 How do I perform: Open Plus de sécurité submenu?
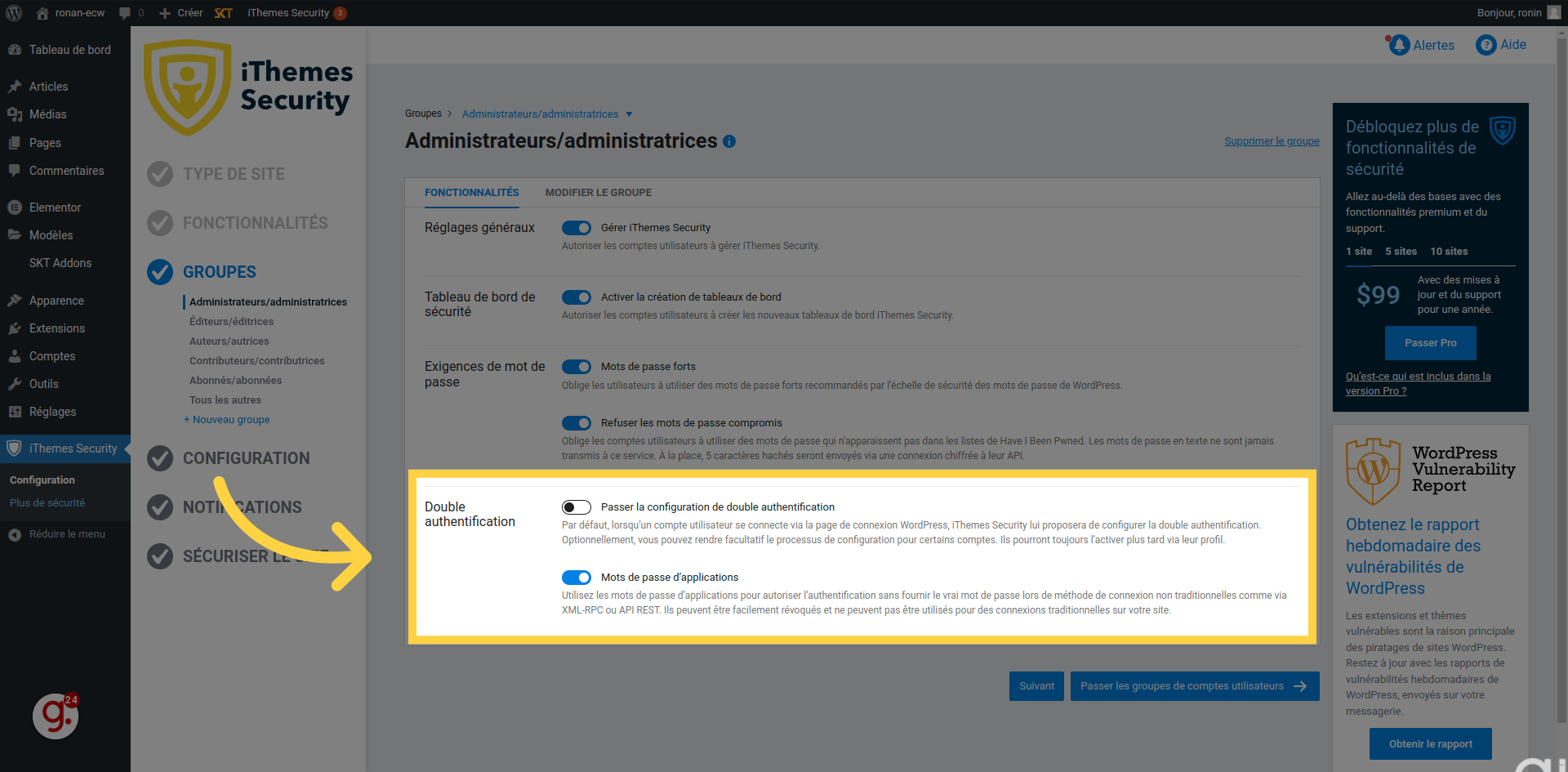[x=47, y=503]
